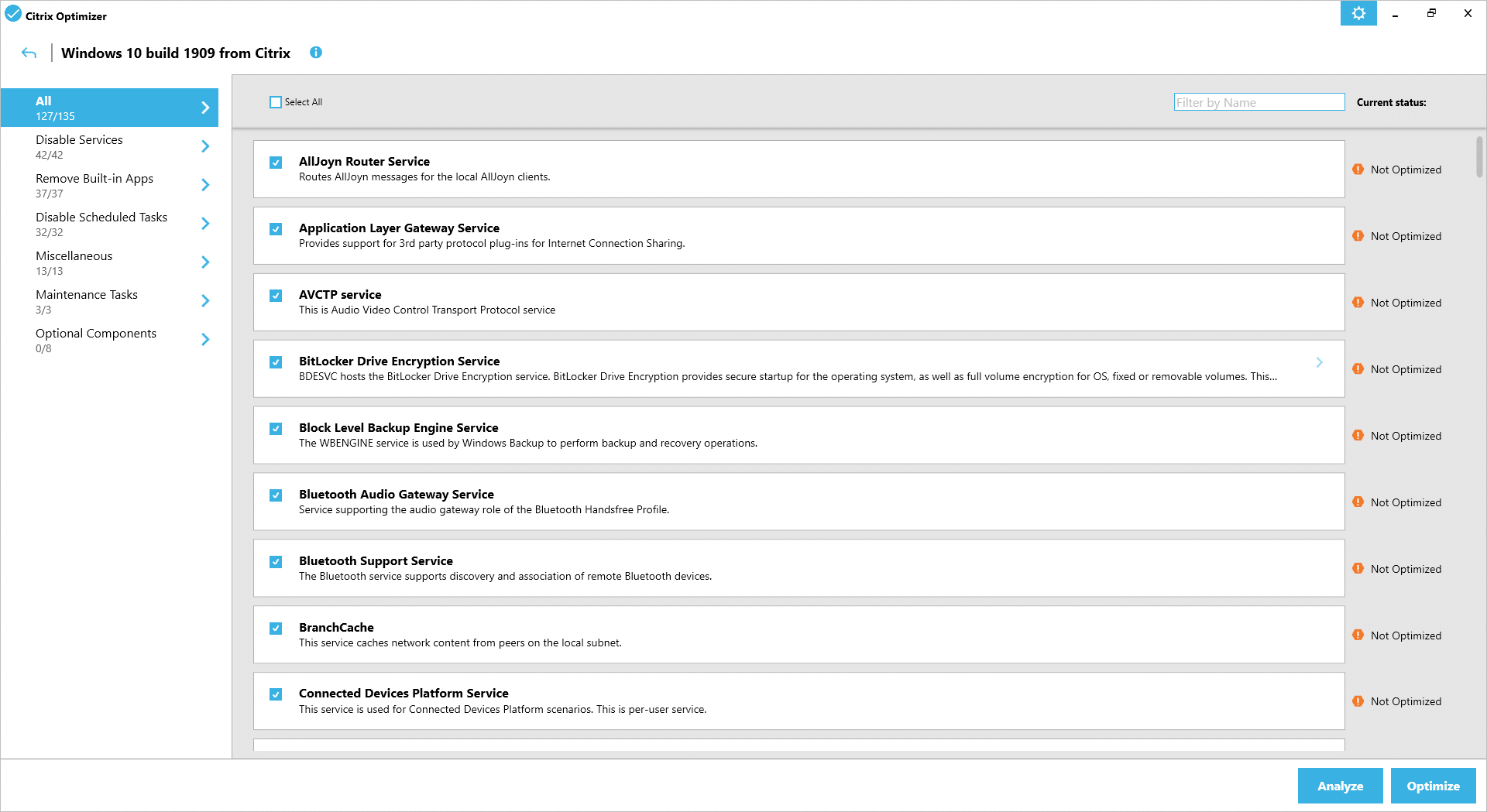
Task: Check the Select All checkbox
Action: (276, 102)
